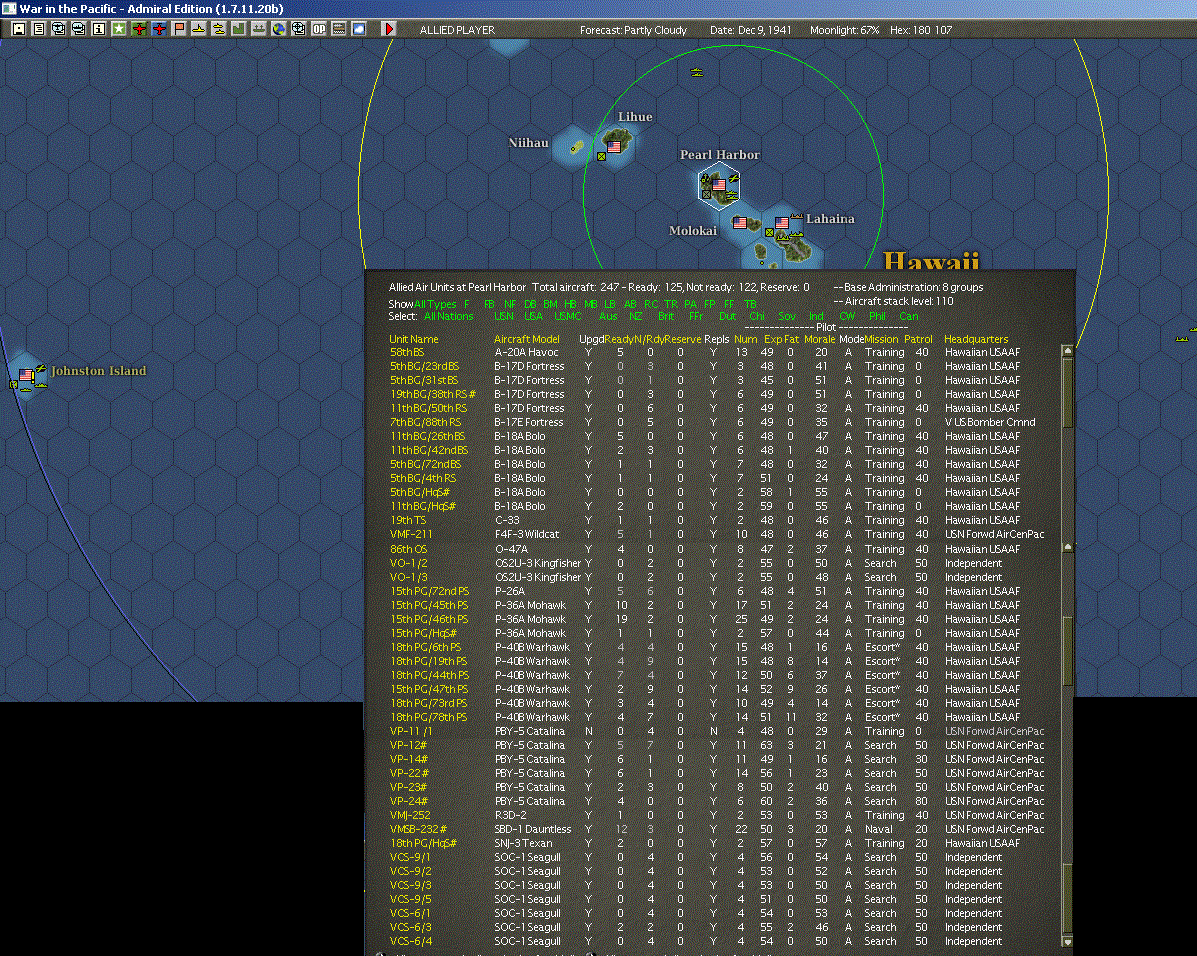Click the air unit list scroll-down arrow
The height and width of the screenshot is (956, 1197).
tap(1067, 941)
